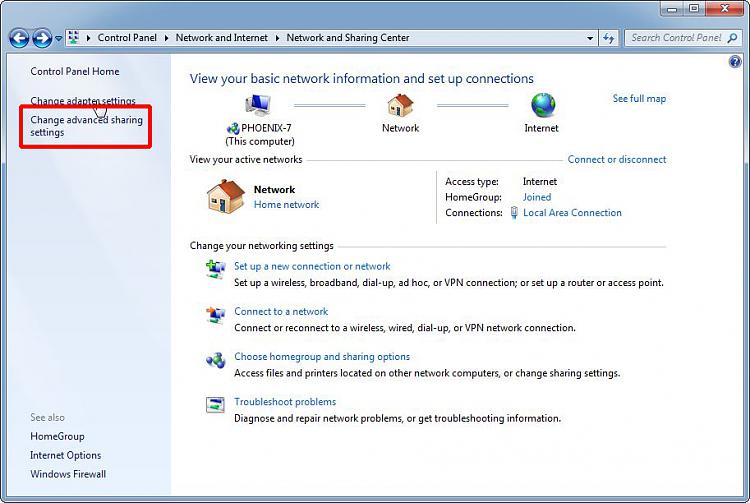Open the address bar history dropdown
Screen dimensions: 750x503
coord(590,38)
